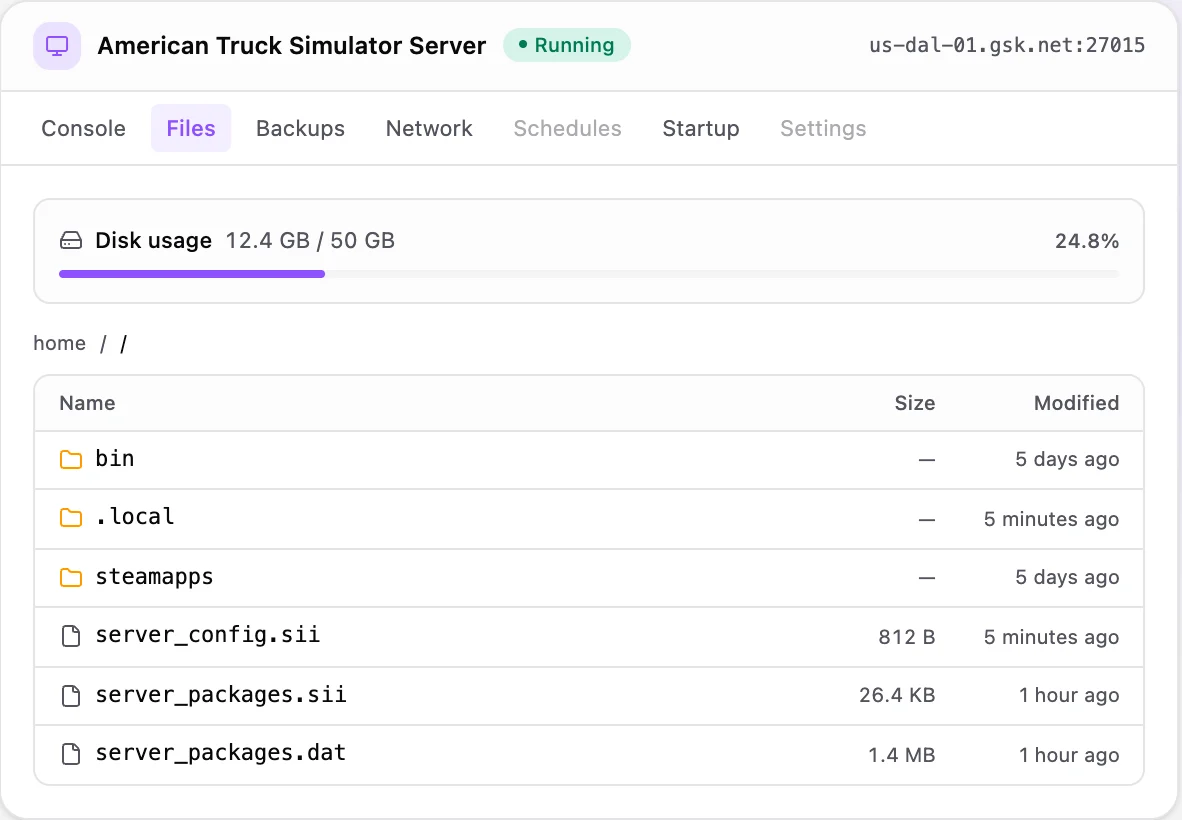Click server_packages.dat's 1 hour ago timestamp
The width and height of the screenshot is (1182, 820).
coord(1069,755)
